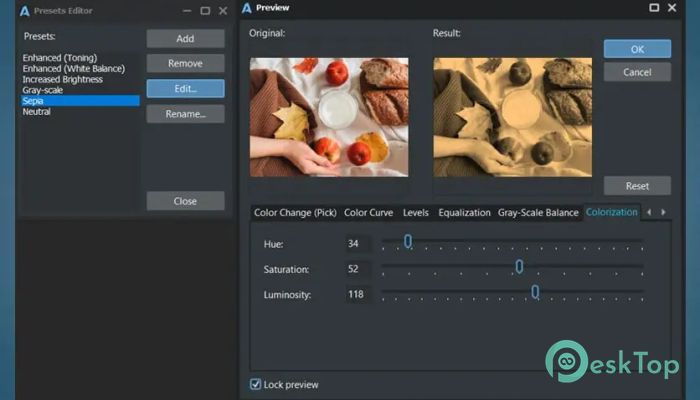Viewport: 700px width, 400px height.
Task: Click the Hue value field
Action: point(358,244)
